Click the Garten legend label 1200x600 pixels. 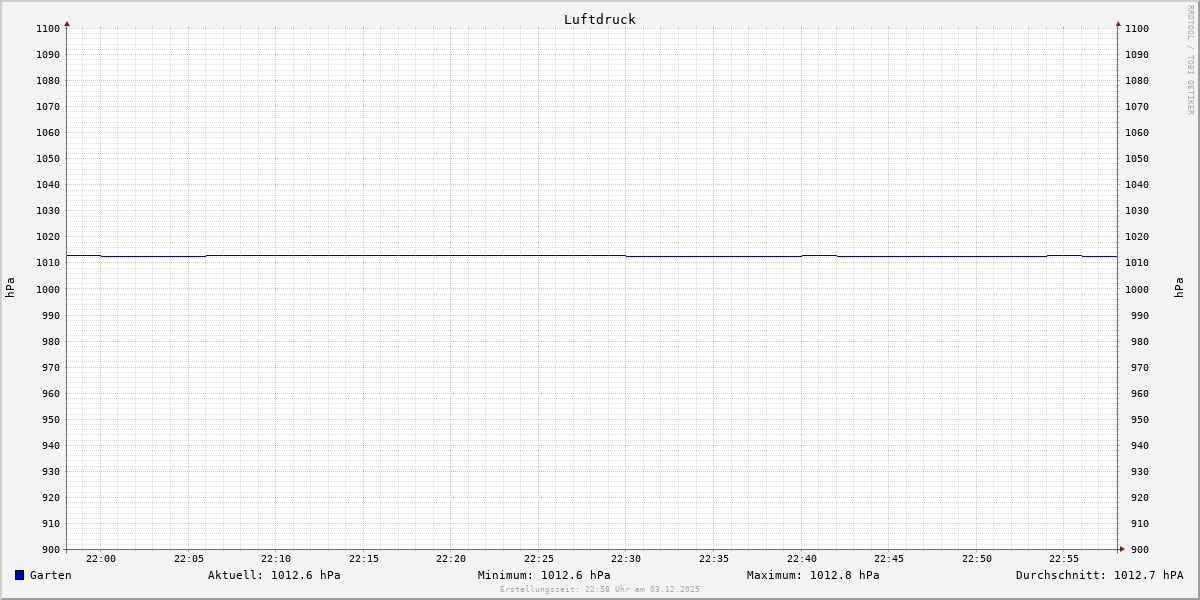click(50, 575)
